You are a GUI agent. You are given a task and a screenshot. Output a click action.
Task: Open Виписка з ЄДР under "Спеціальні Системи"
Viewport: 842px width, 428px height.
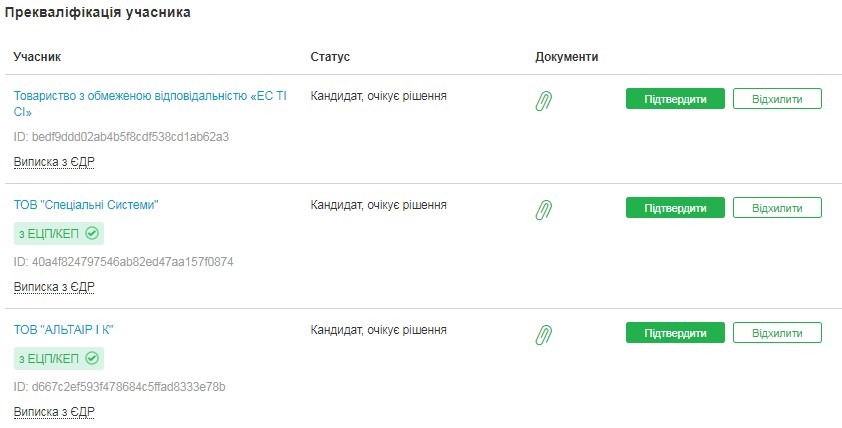coord(54,286)
